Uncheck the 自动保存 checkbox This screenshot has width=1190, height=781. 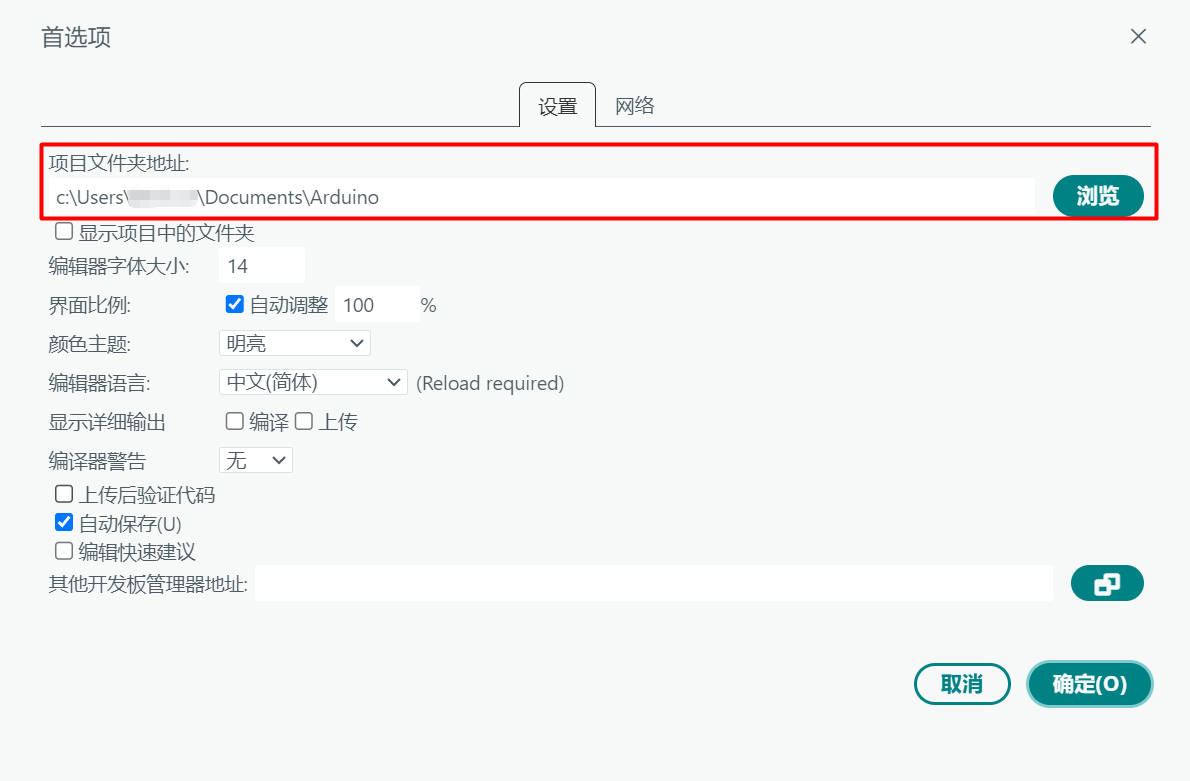pyautogui.click(x=64, y=522)
